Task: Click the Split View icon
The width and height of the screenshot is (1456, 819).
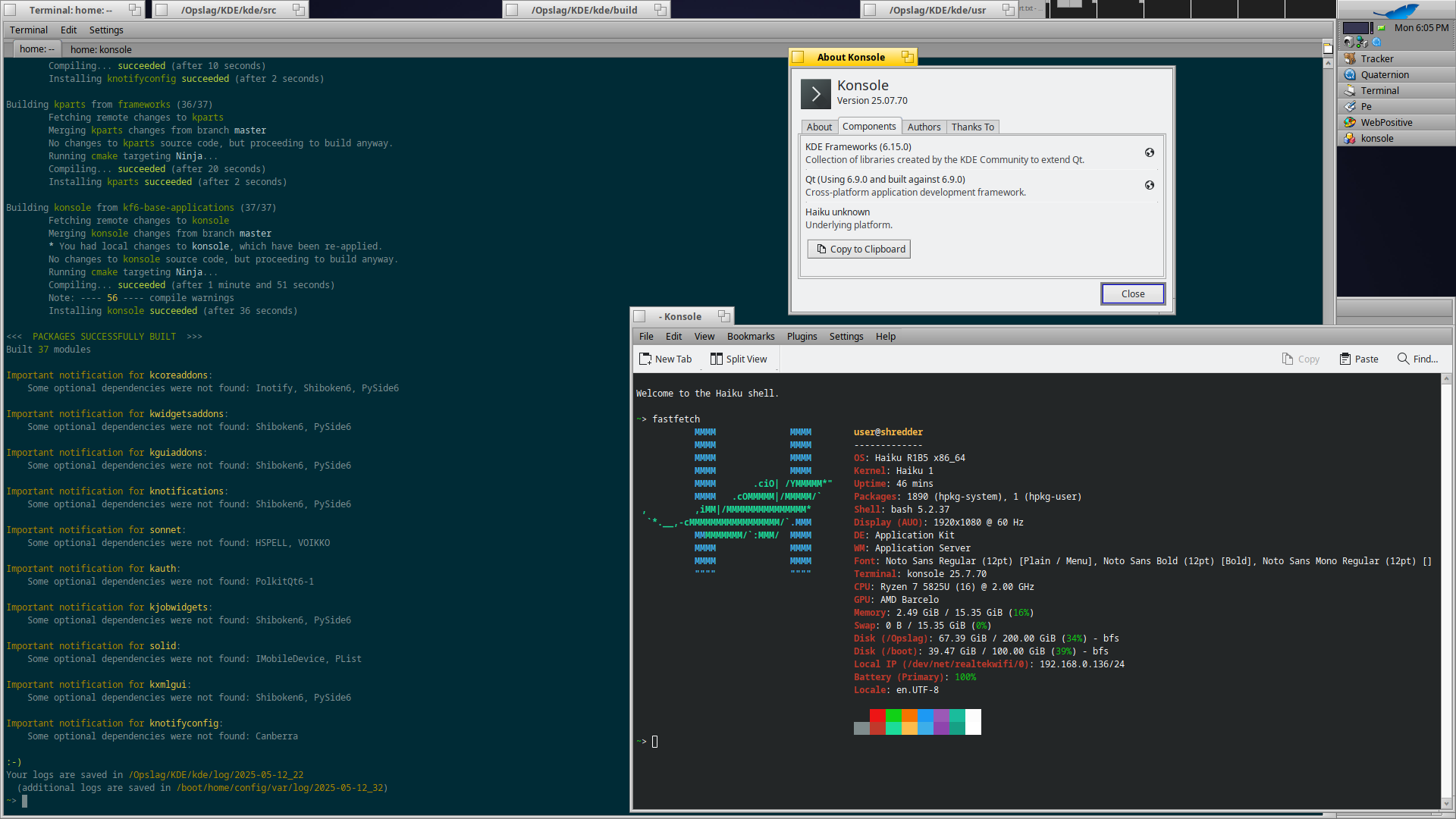Action: [716, 359]
